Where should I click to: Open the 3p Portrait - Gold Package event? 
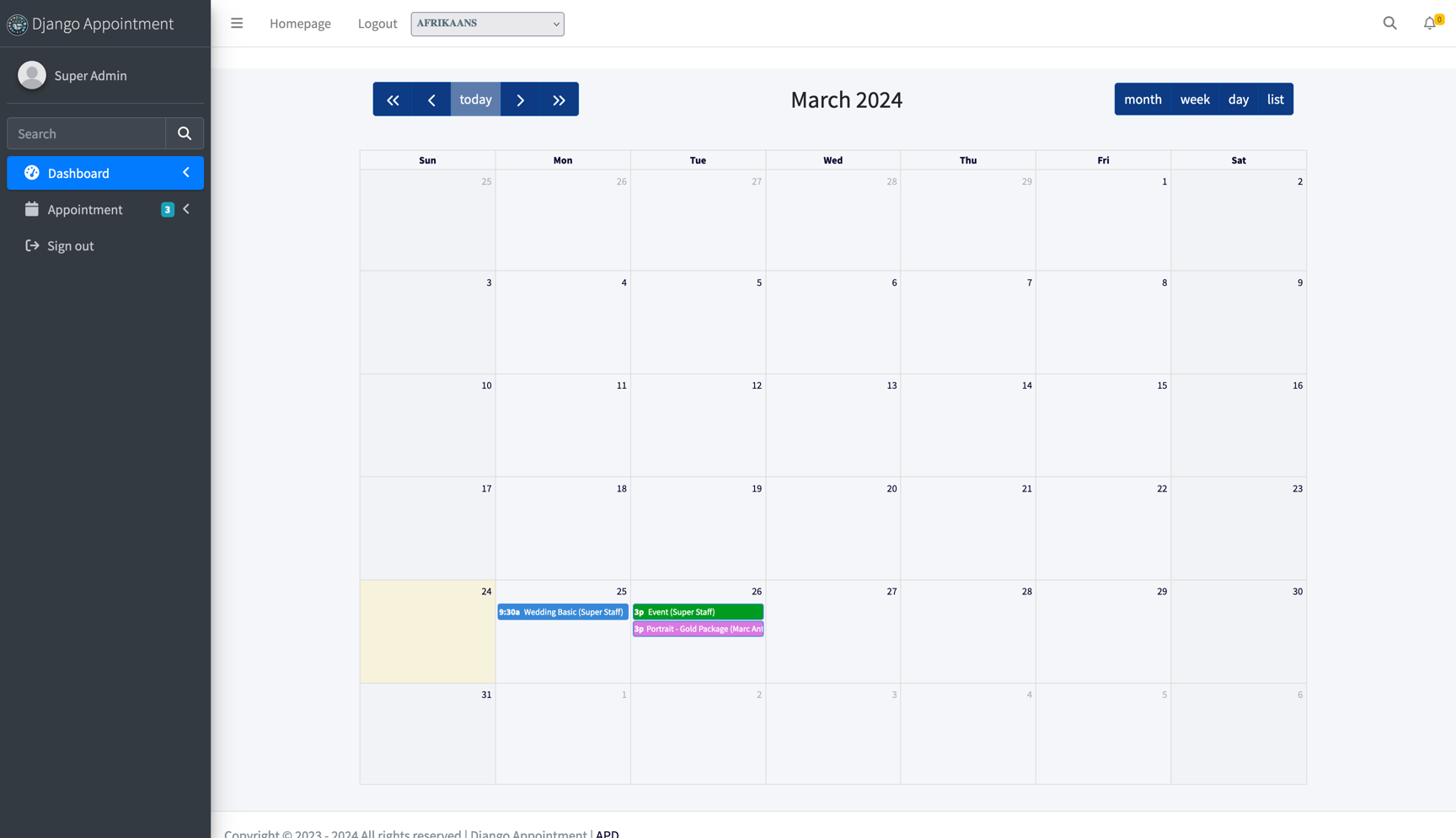699,629
